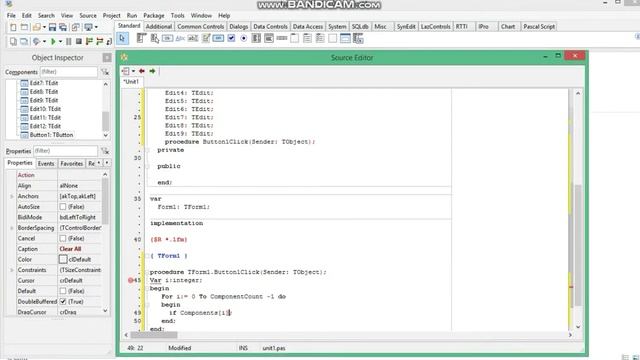Toggle the Cancel property checkbox

point(63,238)
